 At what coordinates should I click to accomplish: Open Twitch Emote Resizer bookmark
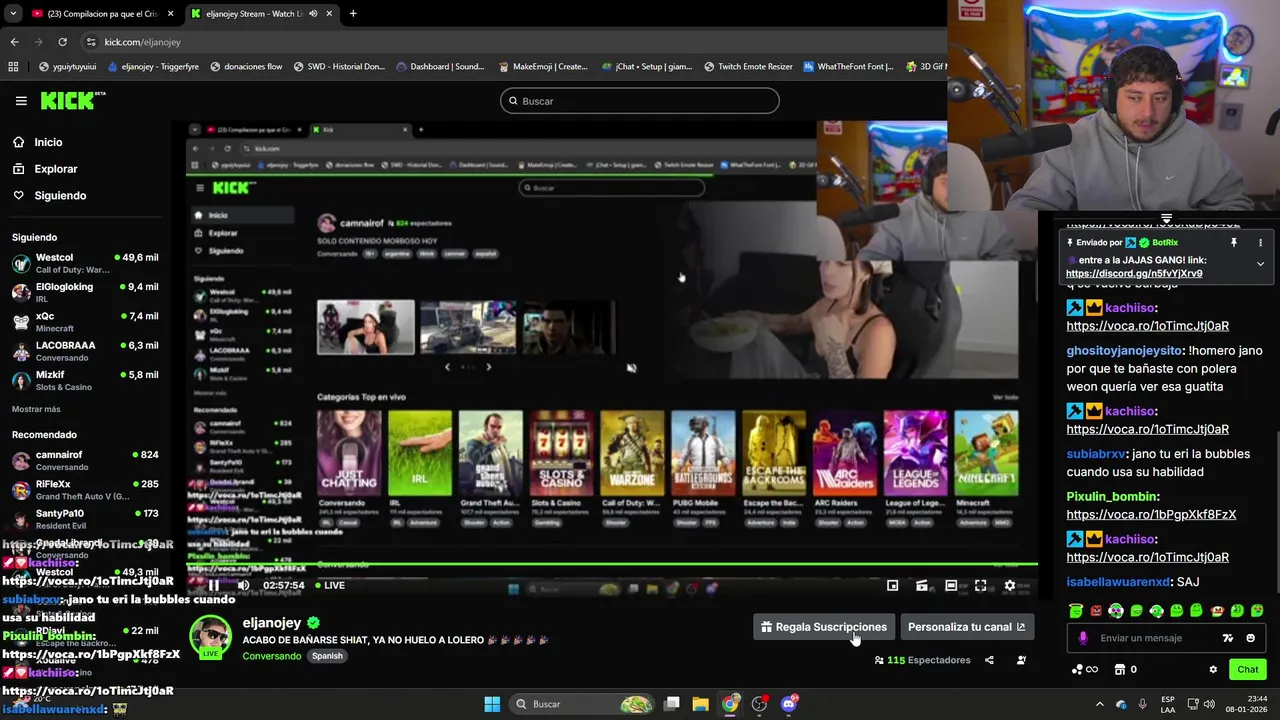(x=748, y=67)
